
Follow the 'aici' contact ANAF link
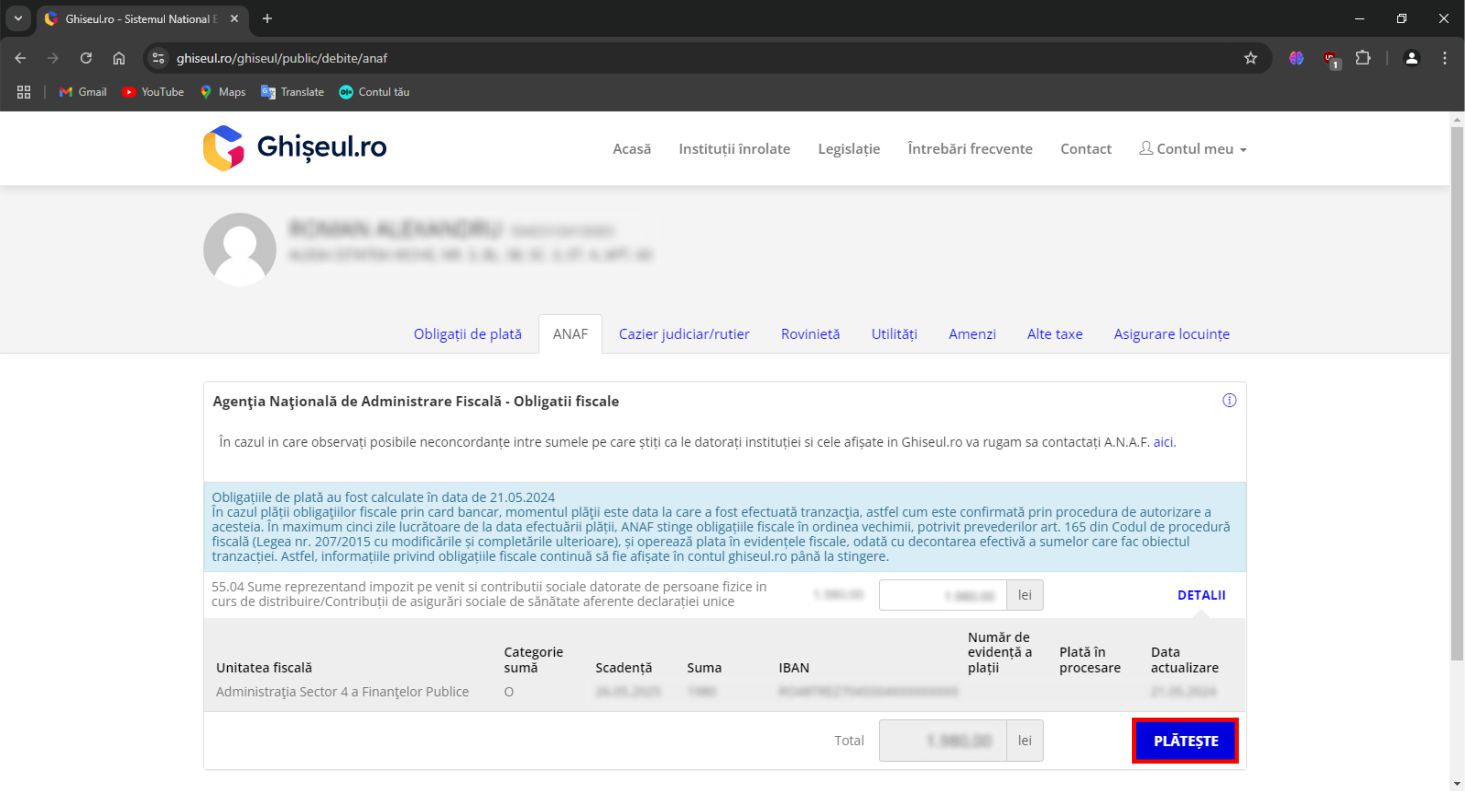[x=1163, y=441]
